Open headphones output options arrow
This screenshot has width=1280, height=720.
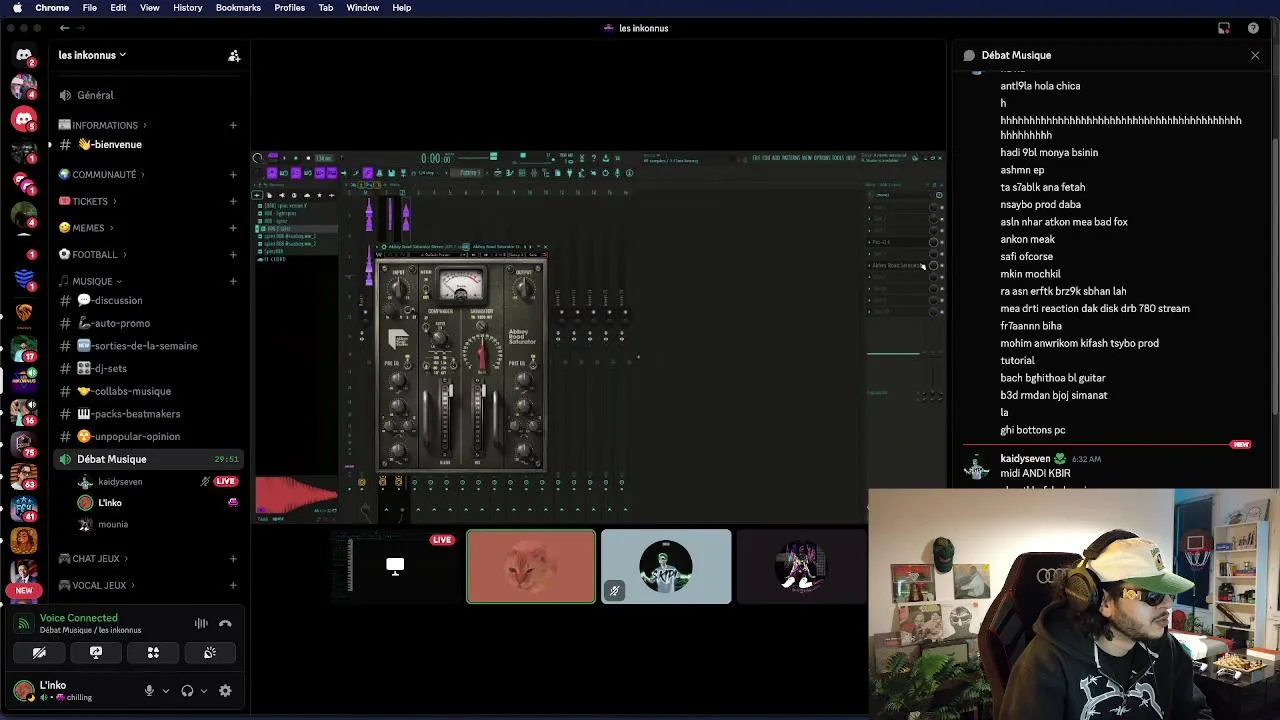[x=204, y=690]
